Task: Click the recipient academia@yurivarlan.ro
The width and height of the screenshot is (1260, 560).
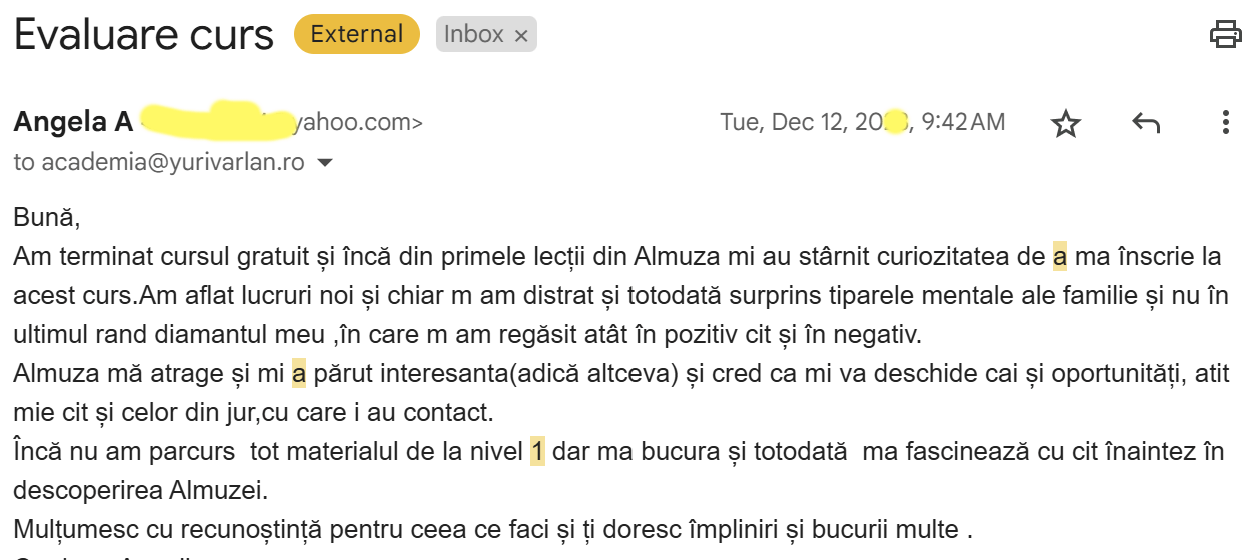Action: pos(173,161)
